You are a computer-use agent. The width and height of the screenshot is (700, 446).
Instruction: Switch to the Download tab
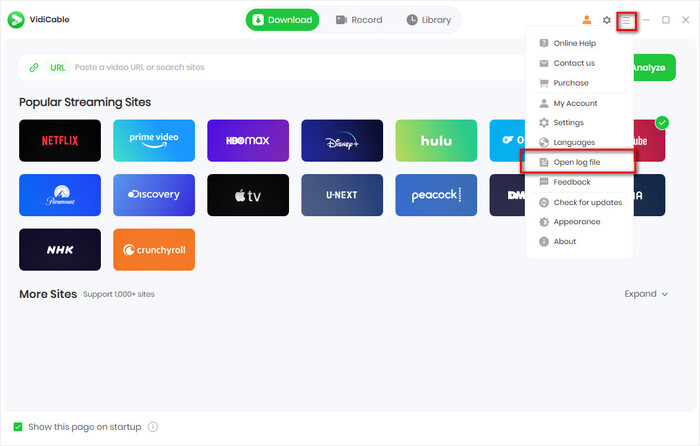(x=282, y=20)
